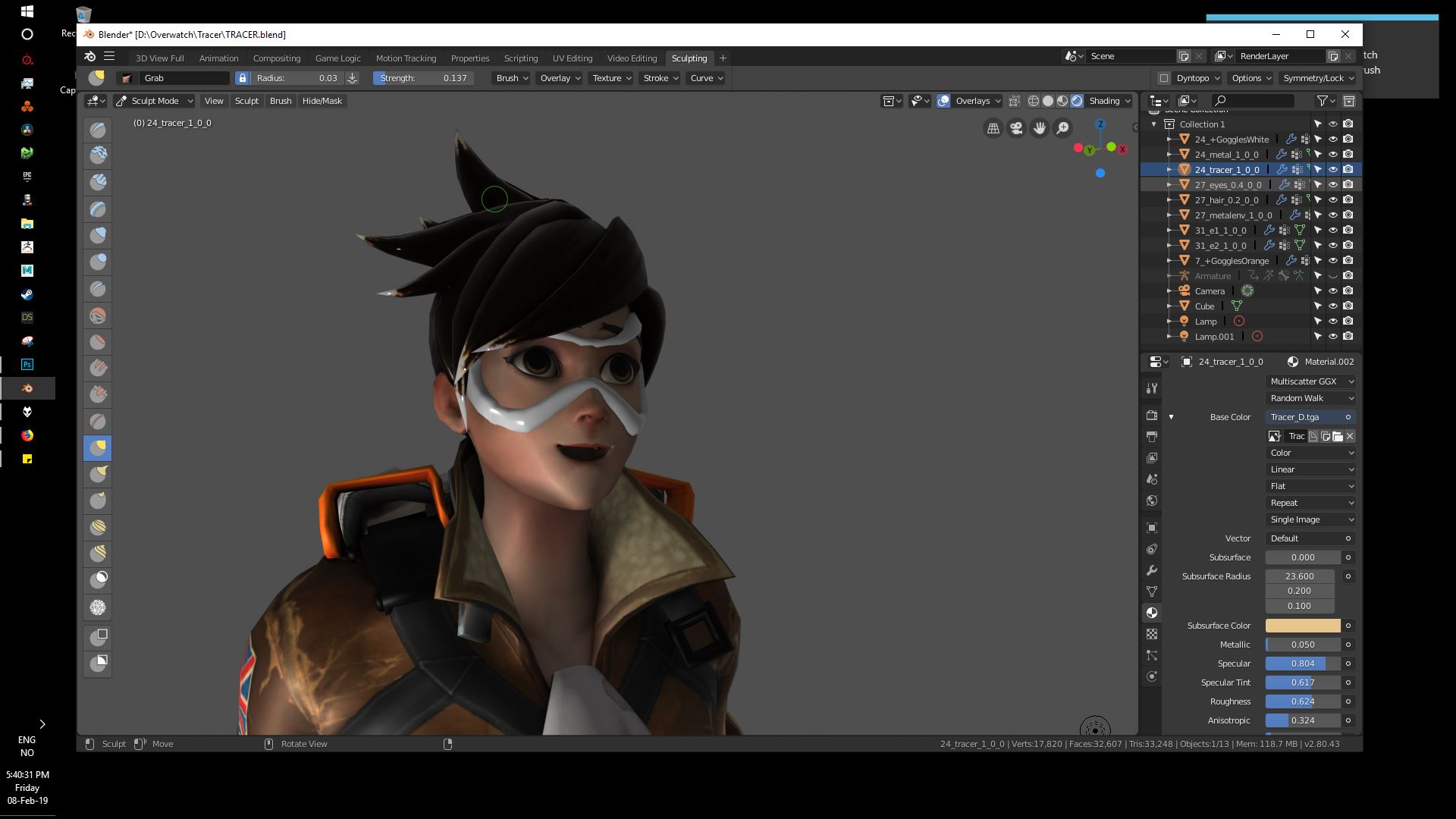1456x819 pixels.
Task: Switch to wireframe shading globe icon
Action: click(x=1032, y=101)
